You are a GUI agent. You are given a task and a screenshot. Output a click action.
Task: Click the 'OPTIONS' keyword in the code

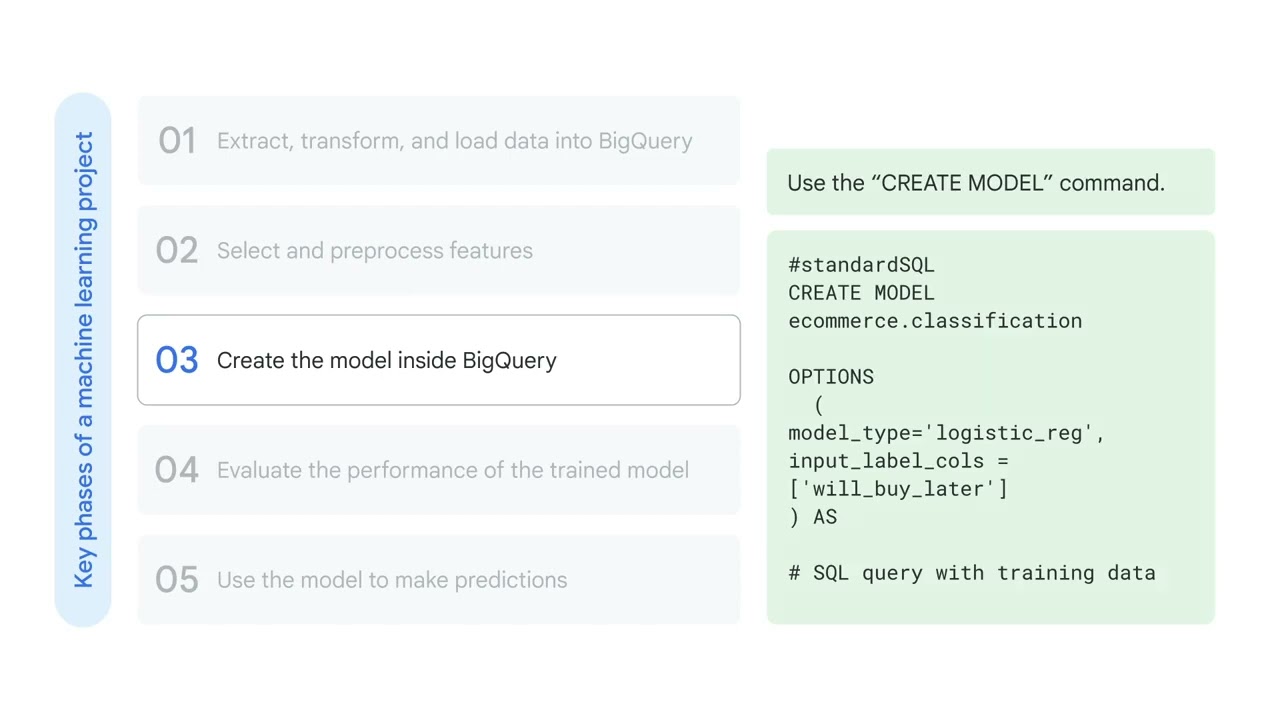coord(831,377)
